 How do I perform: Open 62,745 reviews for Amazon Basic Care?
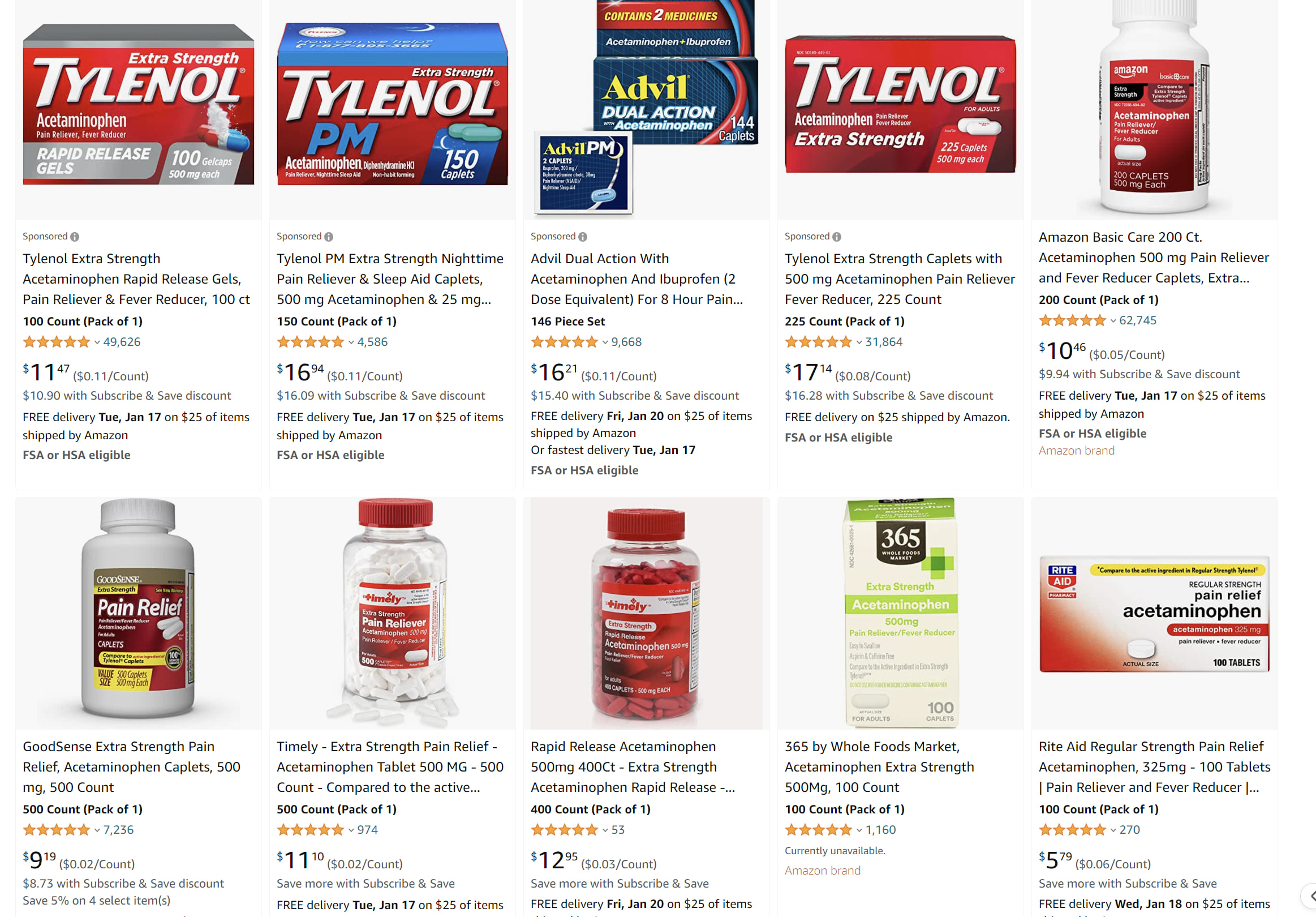[x=1137, y=320]
